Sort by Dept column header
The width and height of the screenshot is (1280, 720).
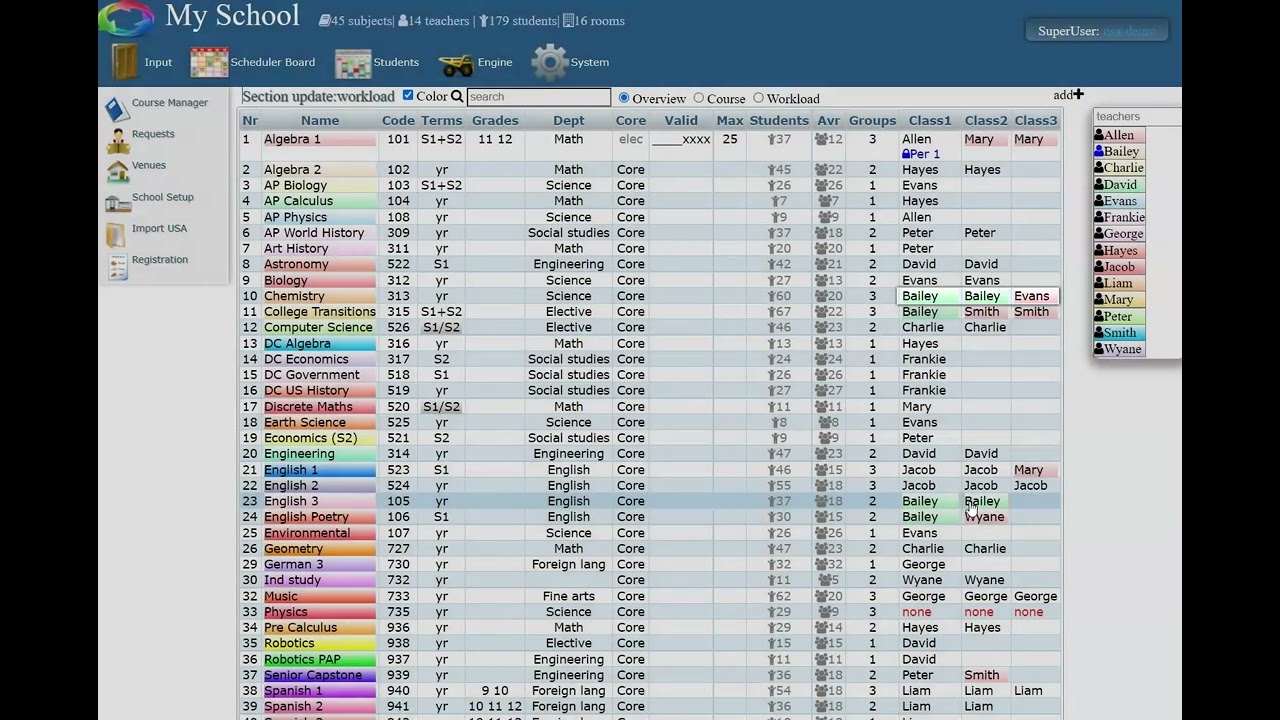(x=569, y=120)
